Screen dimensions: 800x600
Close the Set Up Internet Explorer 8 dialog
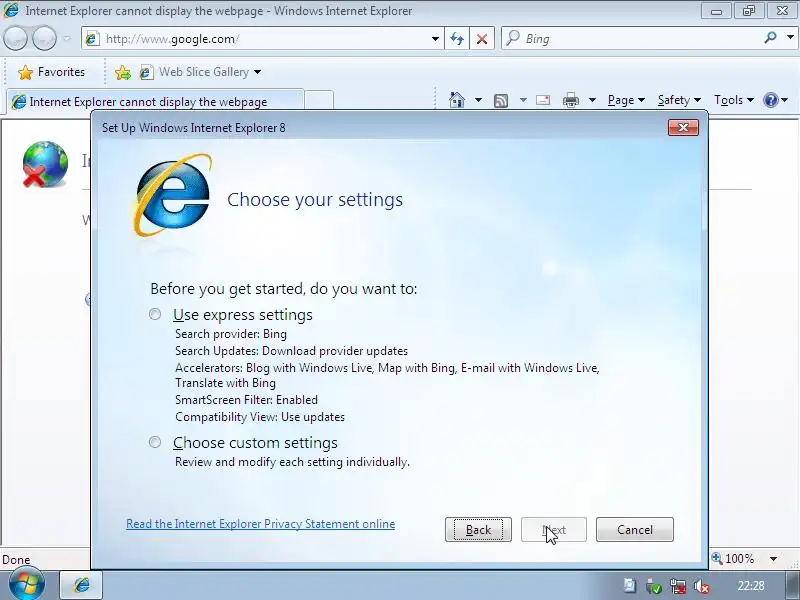pos(683,127)
